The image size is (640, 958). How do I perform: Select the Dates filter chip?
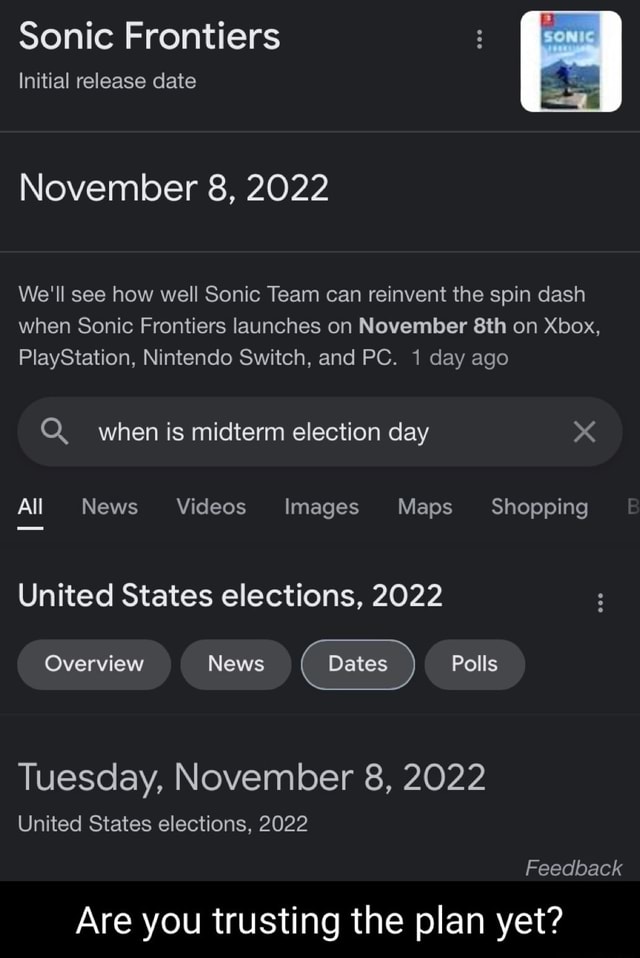(x=357, y=664)
